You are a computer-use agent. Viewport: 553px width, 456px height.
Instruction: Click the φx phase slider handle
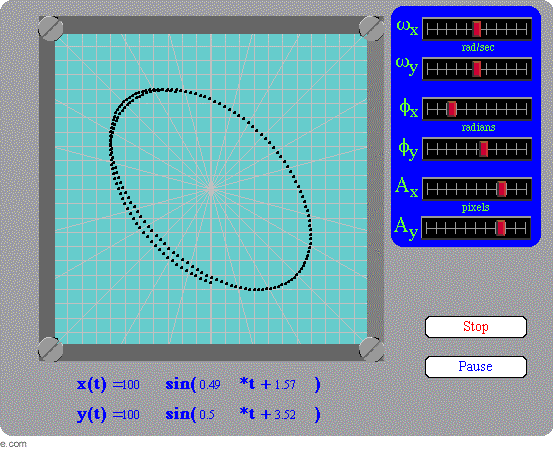(452, 109)
